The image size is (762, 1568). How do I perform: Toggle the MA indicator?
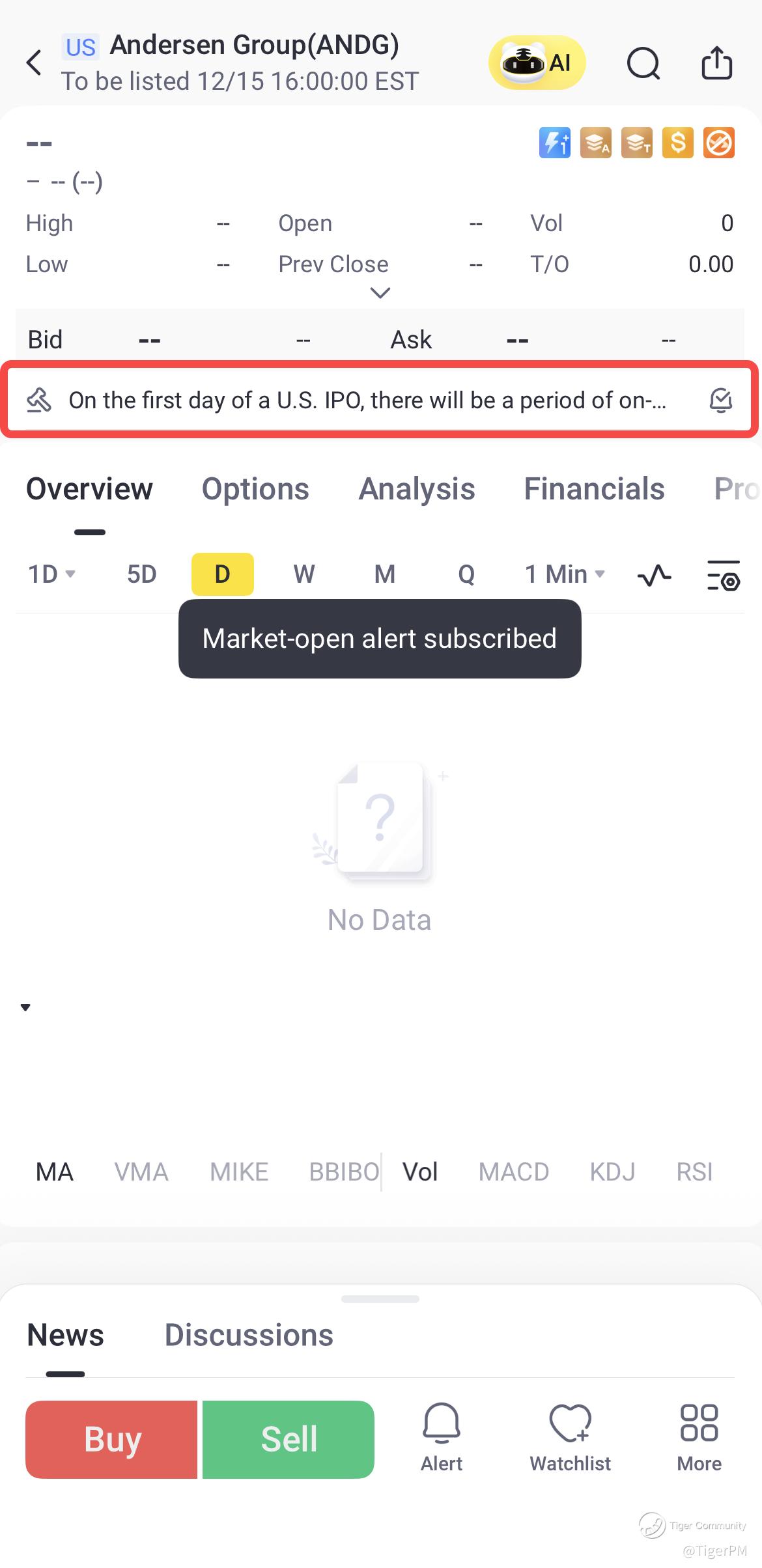pos(55,1172)
